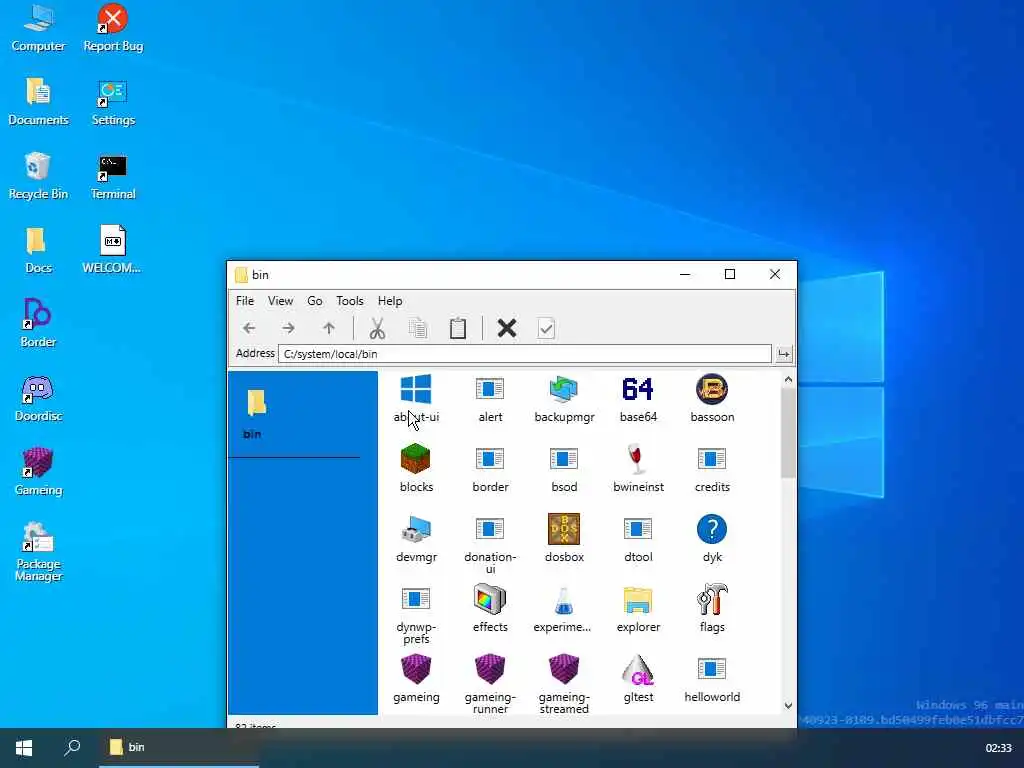This screenshot has height=768, width=1024.
Task: Open the Tools menu
Action: (x=349, y=301)
